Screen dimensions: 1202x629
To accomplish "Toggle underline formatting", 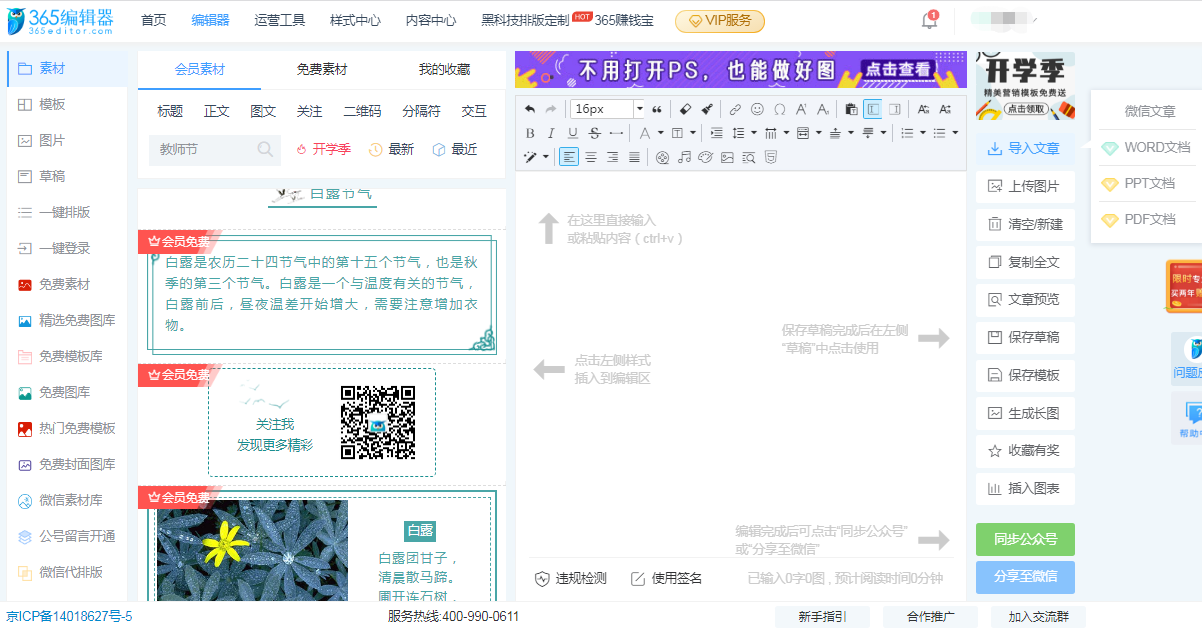I will [x=572, y=133].
